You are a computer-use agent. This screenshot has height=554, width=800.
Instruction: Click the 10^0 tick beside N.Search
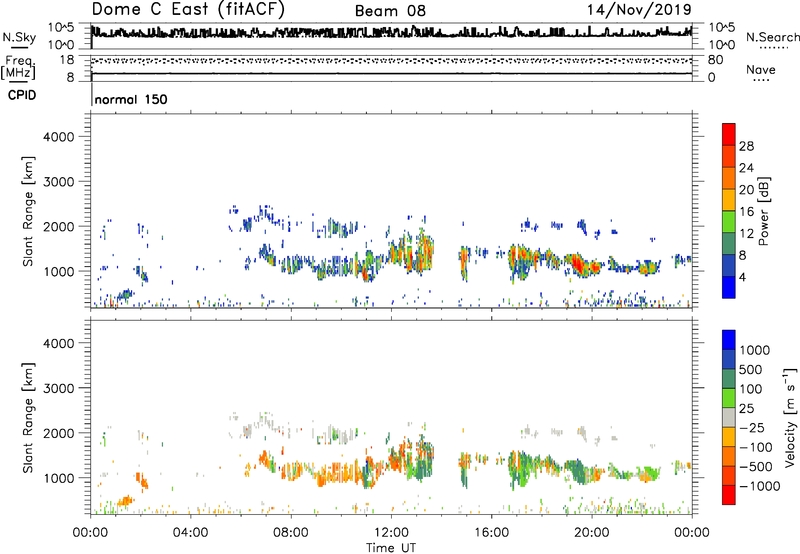pos(722,45)
